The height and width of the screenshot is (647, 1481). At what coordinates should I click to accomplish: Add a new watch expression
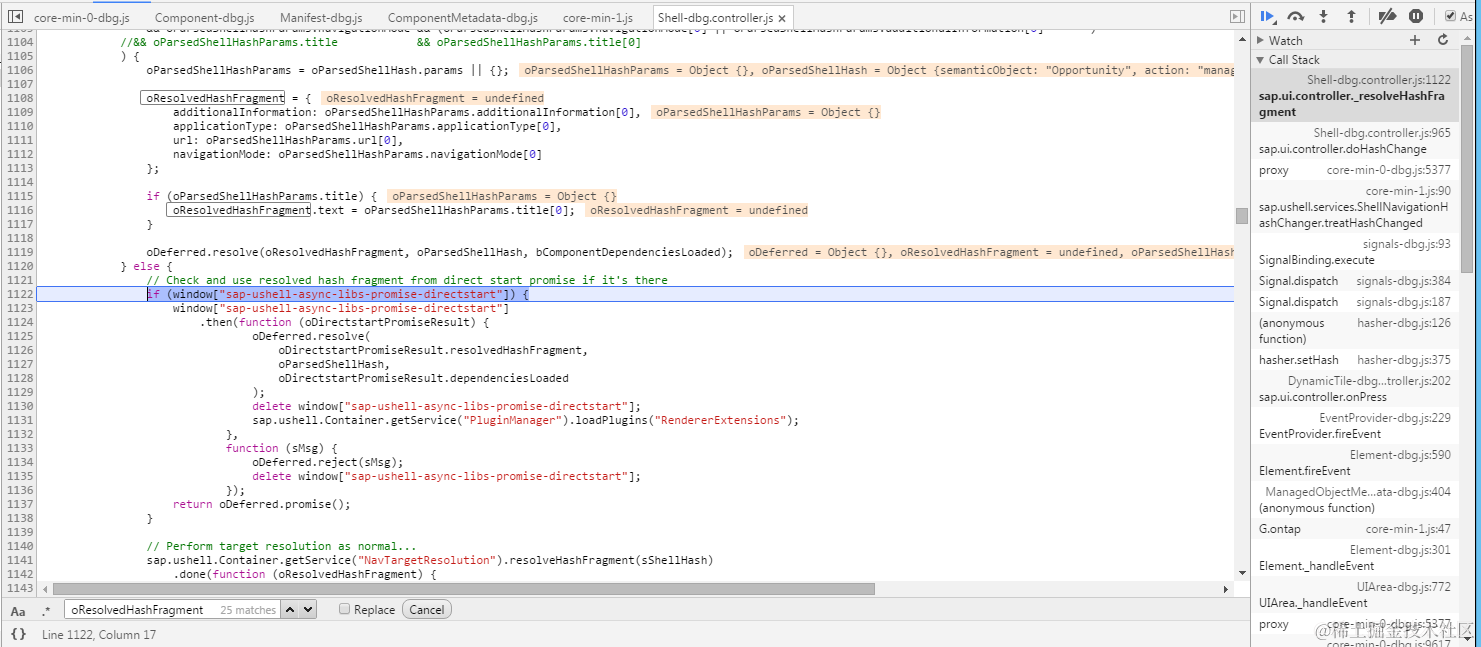pyautogui.click(x=1415, y=40)
